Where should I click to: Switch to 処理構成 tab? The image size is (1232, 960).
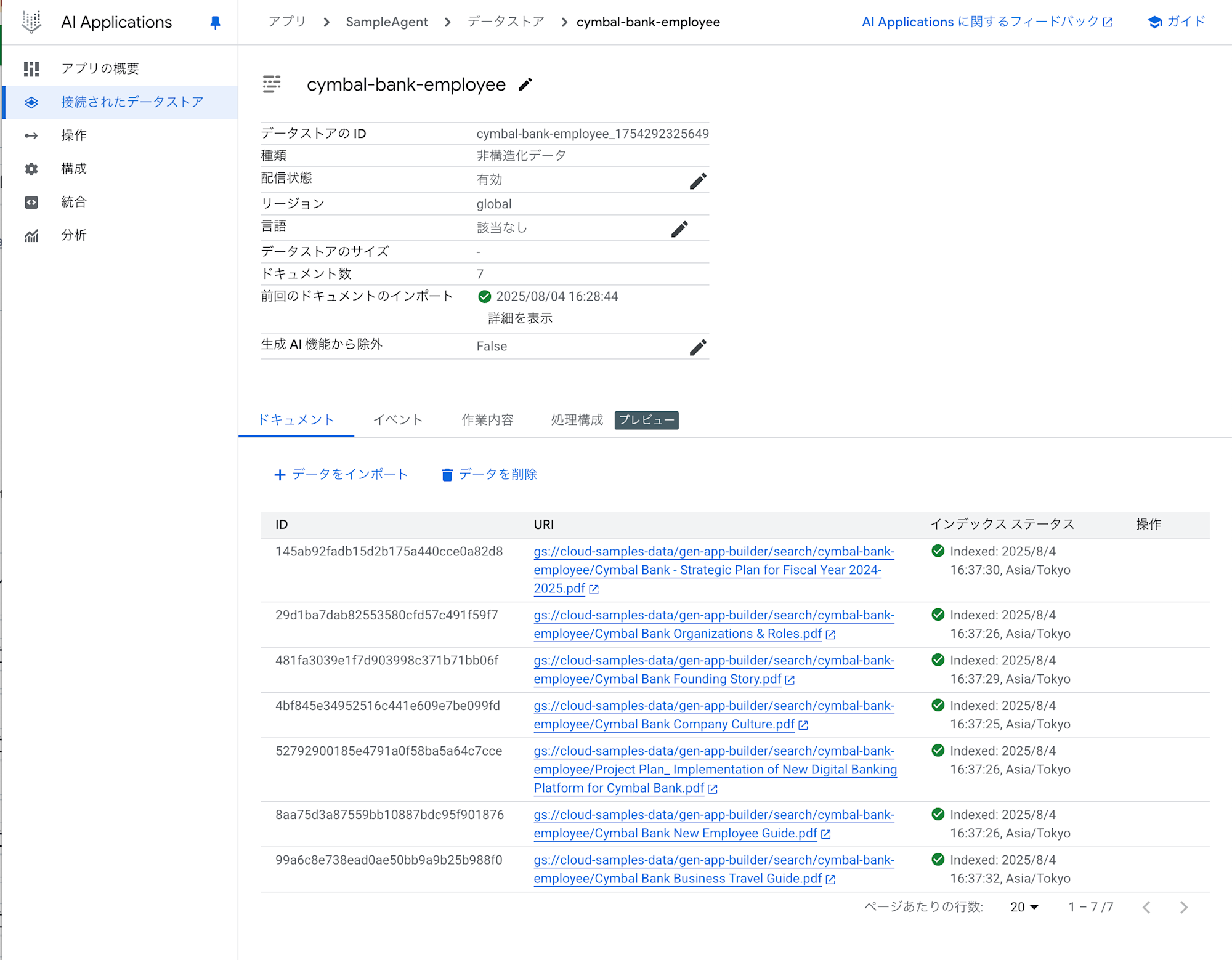pyautogui.click(x=577, y=420)
